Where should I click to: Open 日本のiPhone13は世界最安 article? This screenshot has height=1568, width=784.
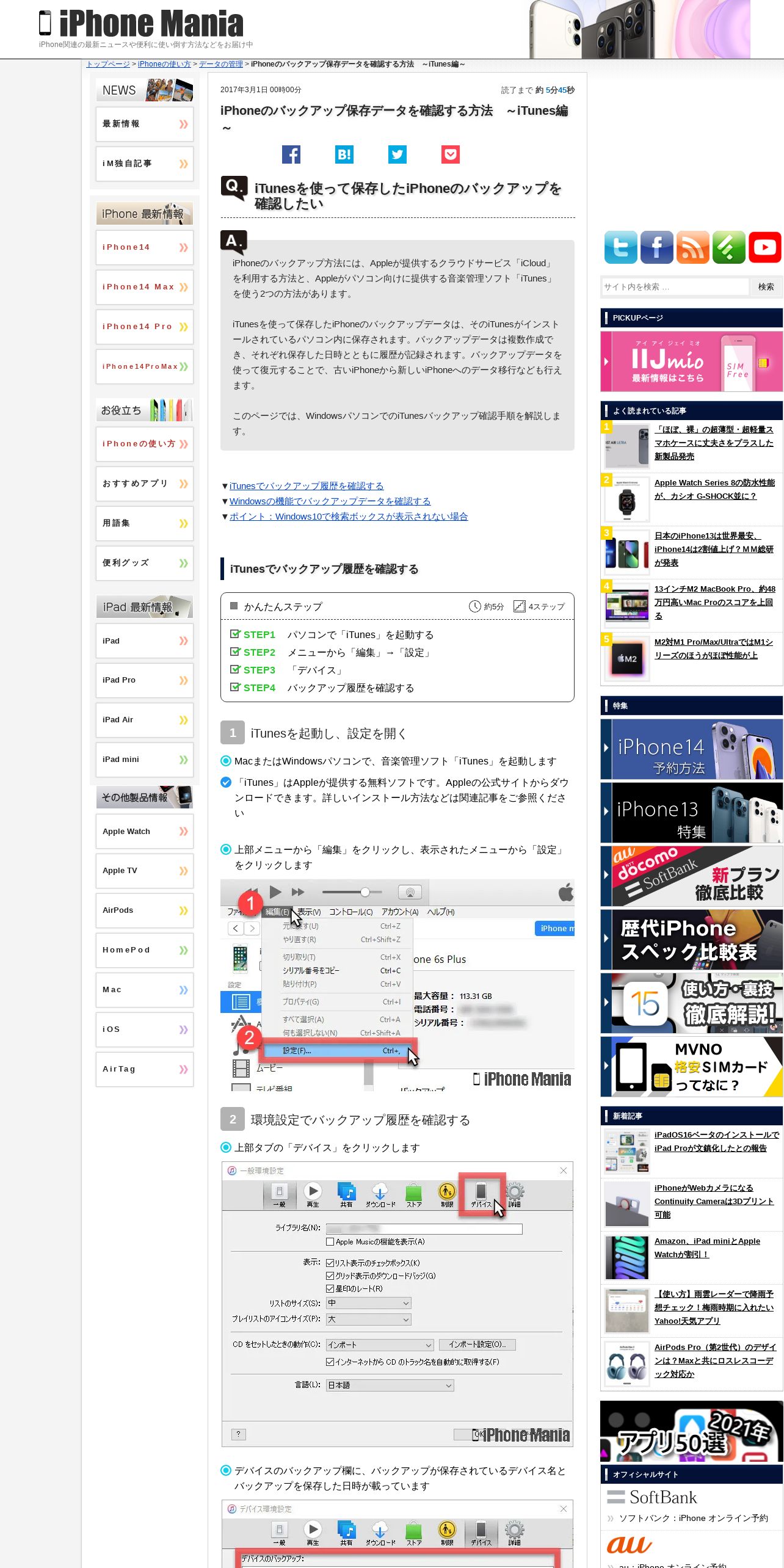[x=714, y=549]
